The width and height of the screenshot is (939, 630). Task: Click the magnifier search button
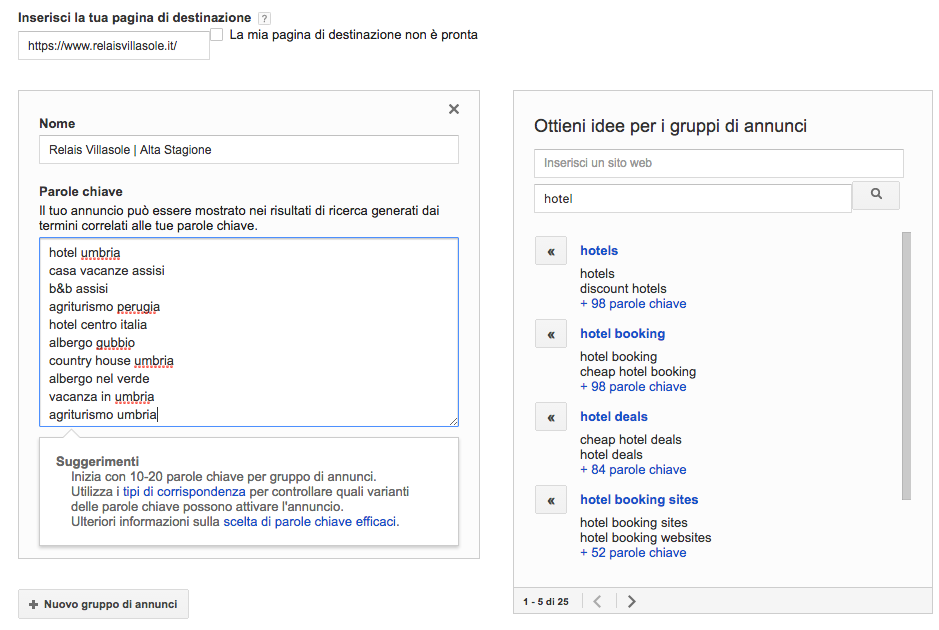click(876, 195)
